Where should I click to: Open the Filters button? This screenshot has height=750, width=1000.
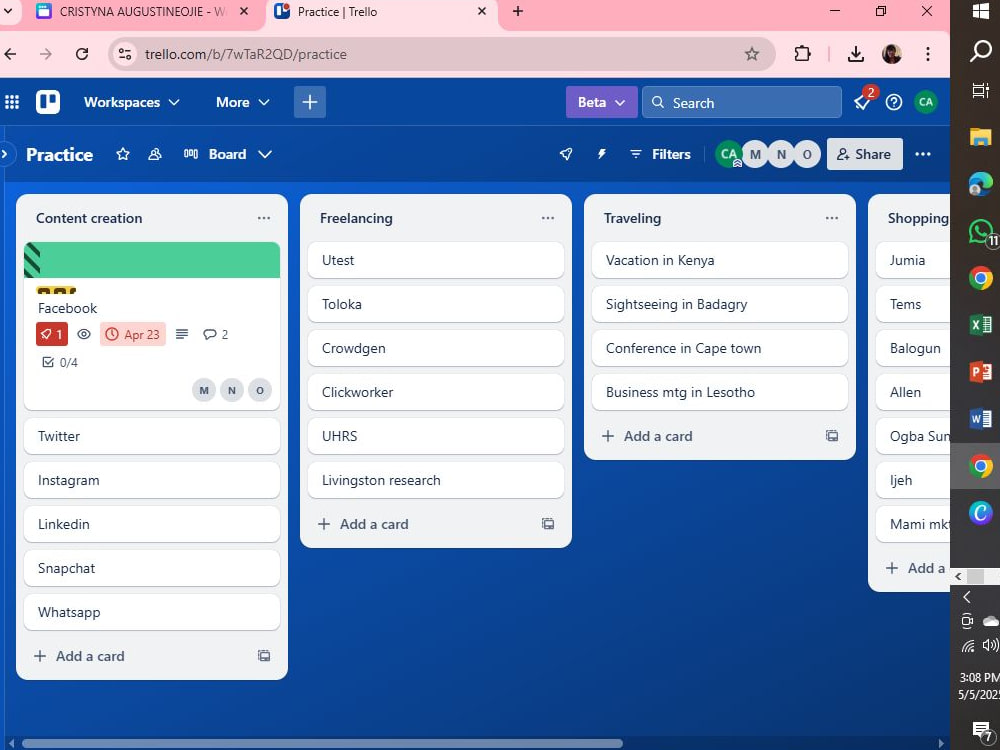pyautogui.click(x=661, y=154)
